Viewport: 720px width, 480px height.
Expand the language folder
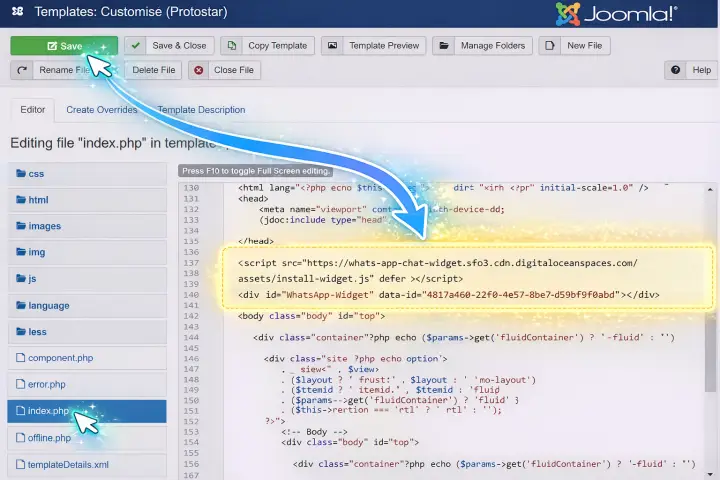48,306
